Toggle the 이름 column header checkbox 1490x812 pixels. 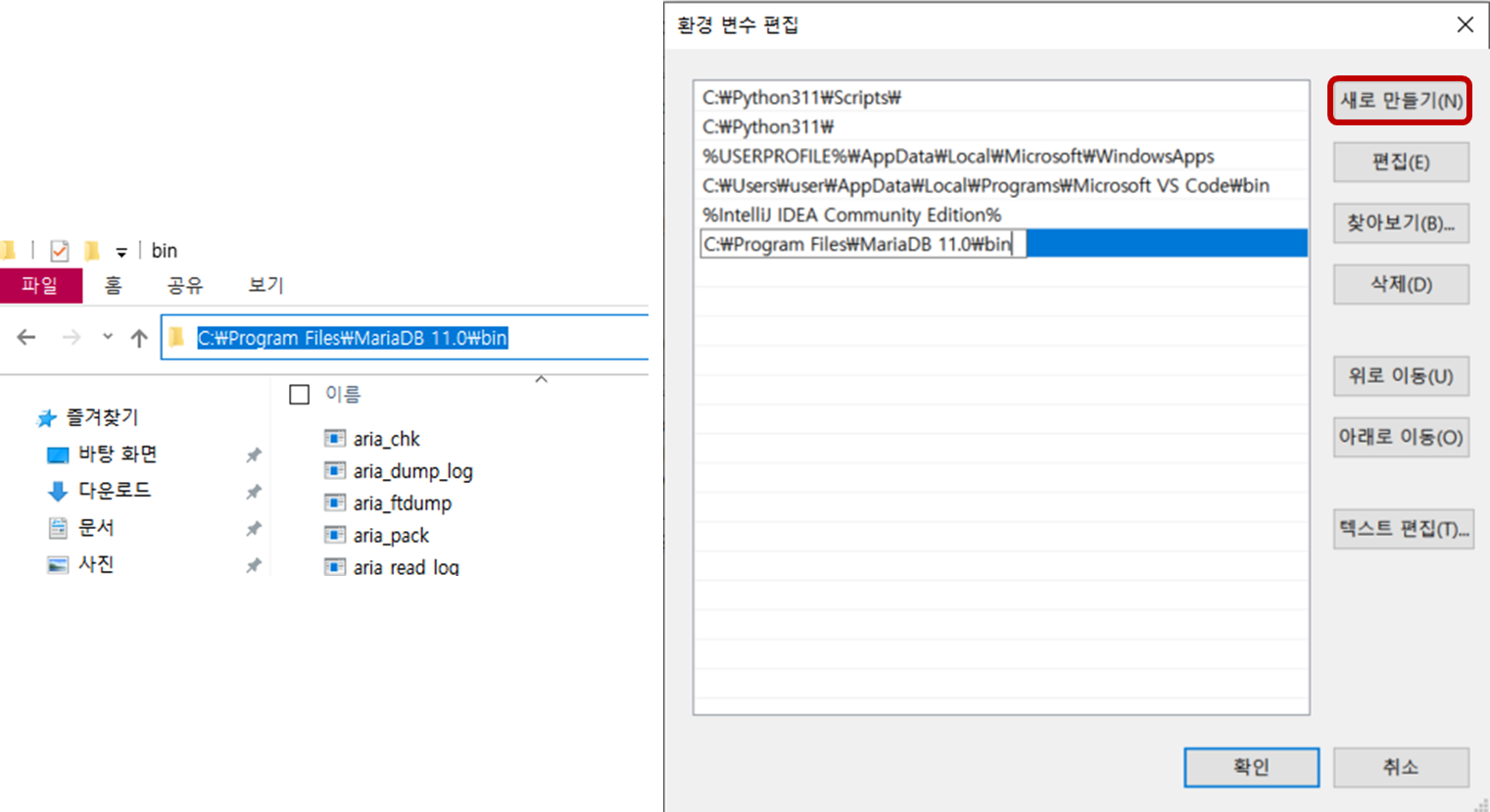pyautogui.click(x=299, y=393)
